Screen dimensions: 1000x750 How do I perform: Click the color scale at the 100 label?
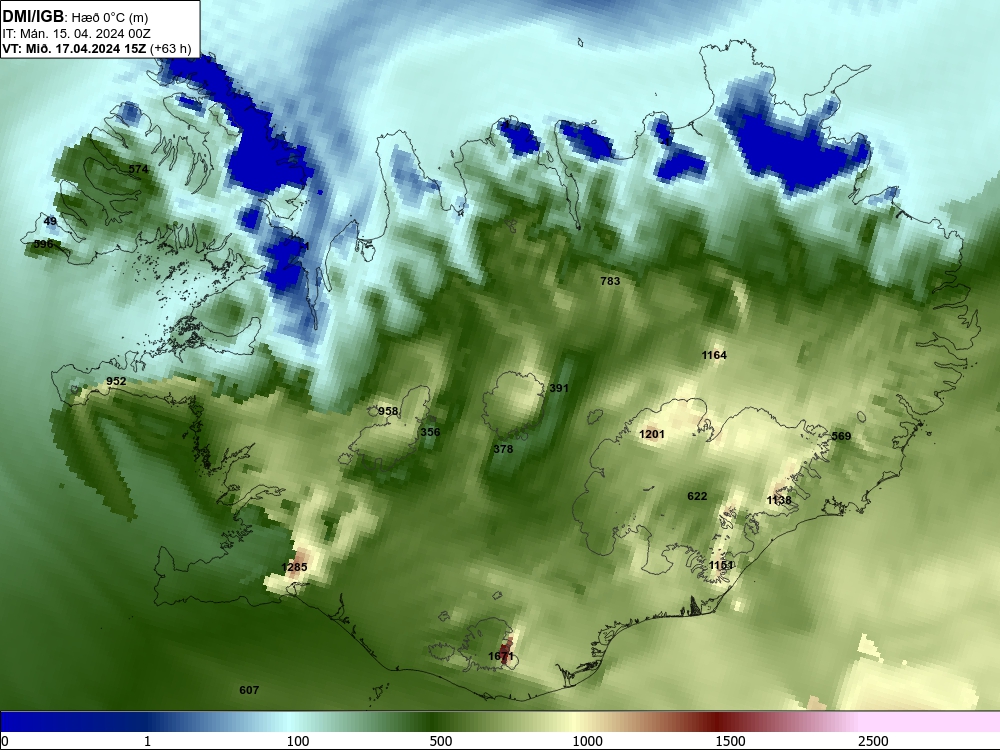click(298, 741)
